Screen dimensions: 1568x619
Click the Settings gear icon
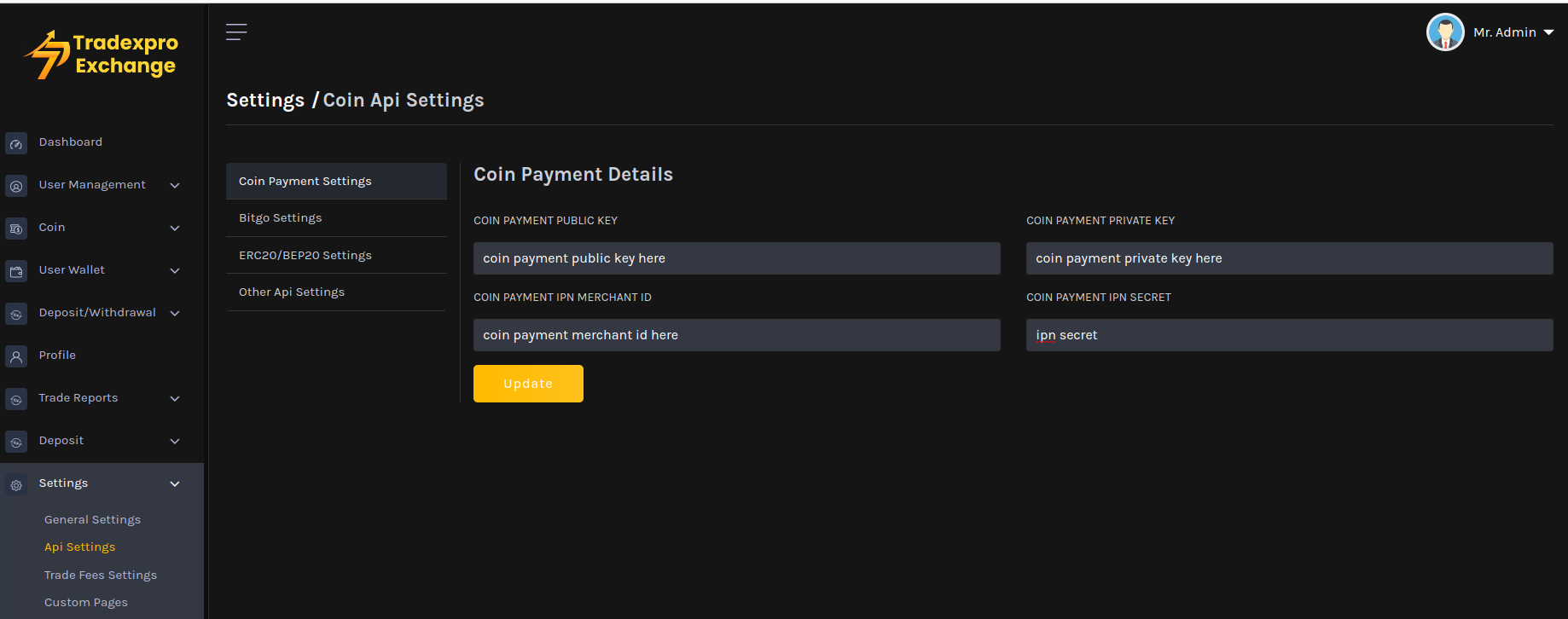tap(16, 484)
